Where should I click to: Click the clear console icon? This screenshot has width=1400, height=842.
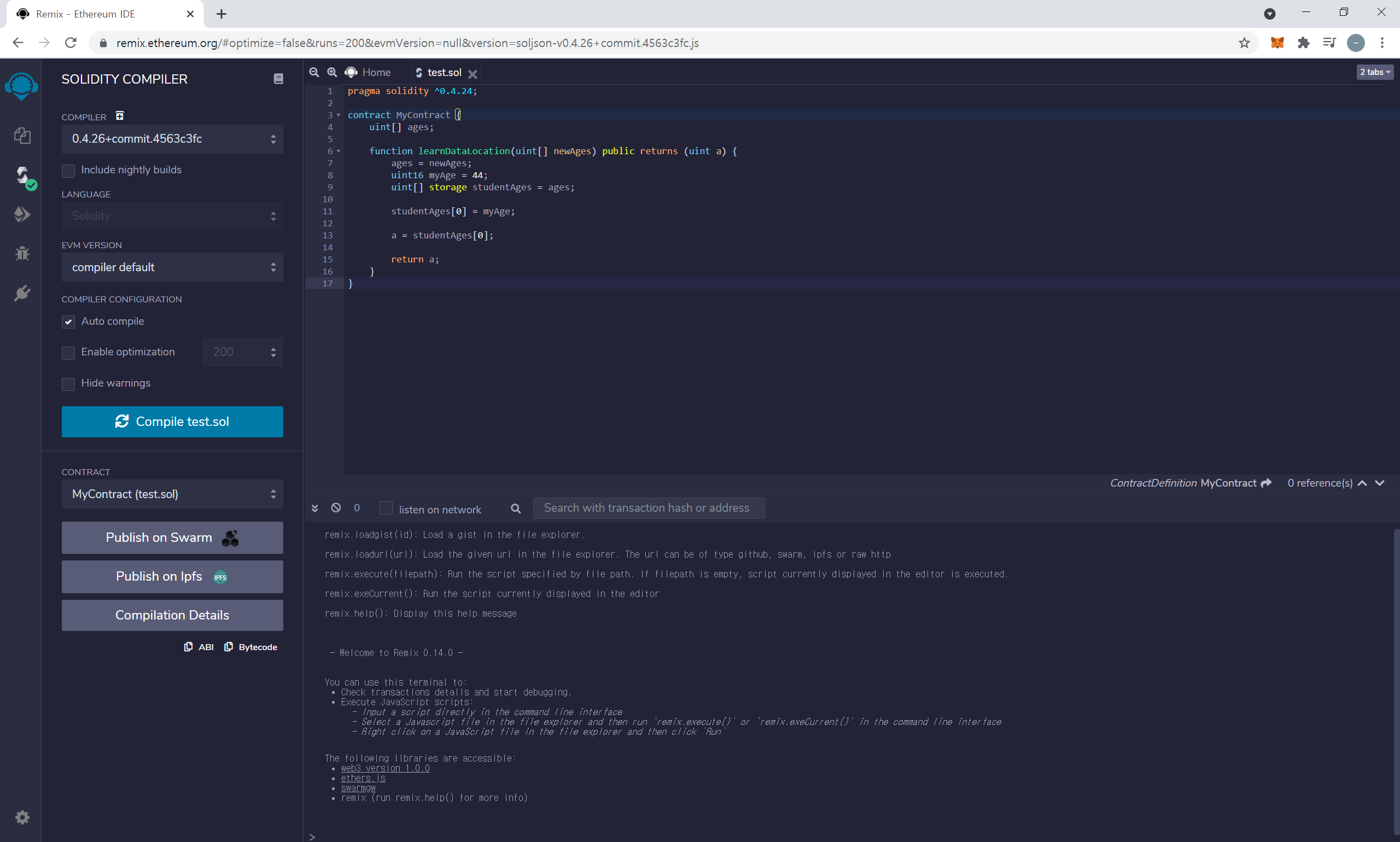(336, 507)
